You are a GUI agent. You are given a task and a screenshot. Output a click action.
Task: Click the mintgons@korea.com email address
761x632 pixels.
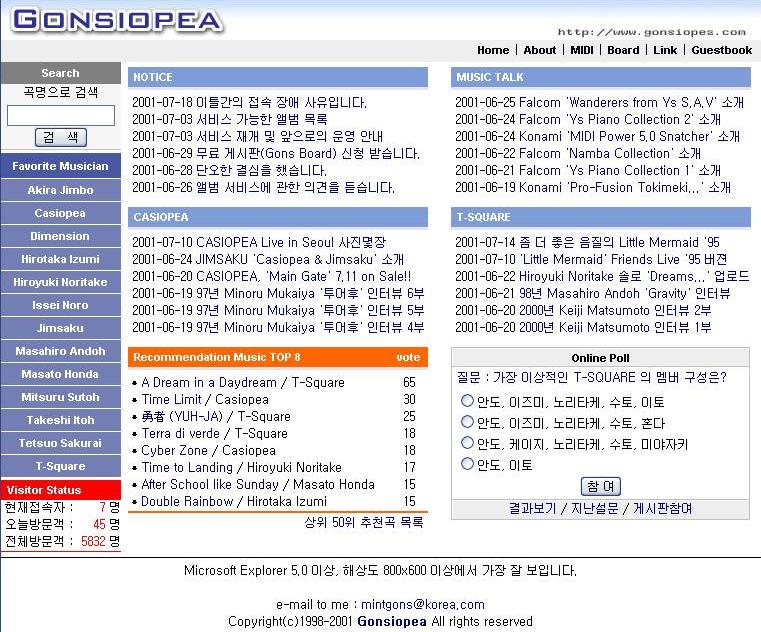423,605
